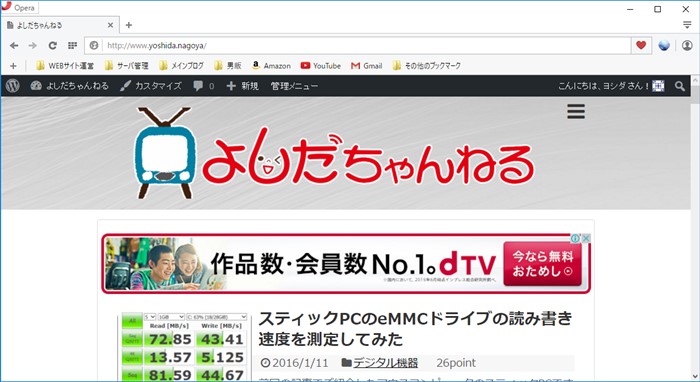The width and height of the screenshot is (700, 382).
Task: Maximize the Opera window
Action: (658, 9)
